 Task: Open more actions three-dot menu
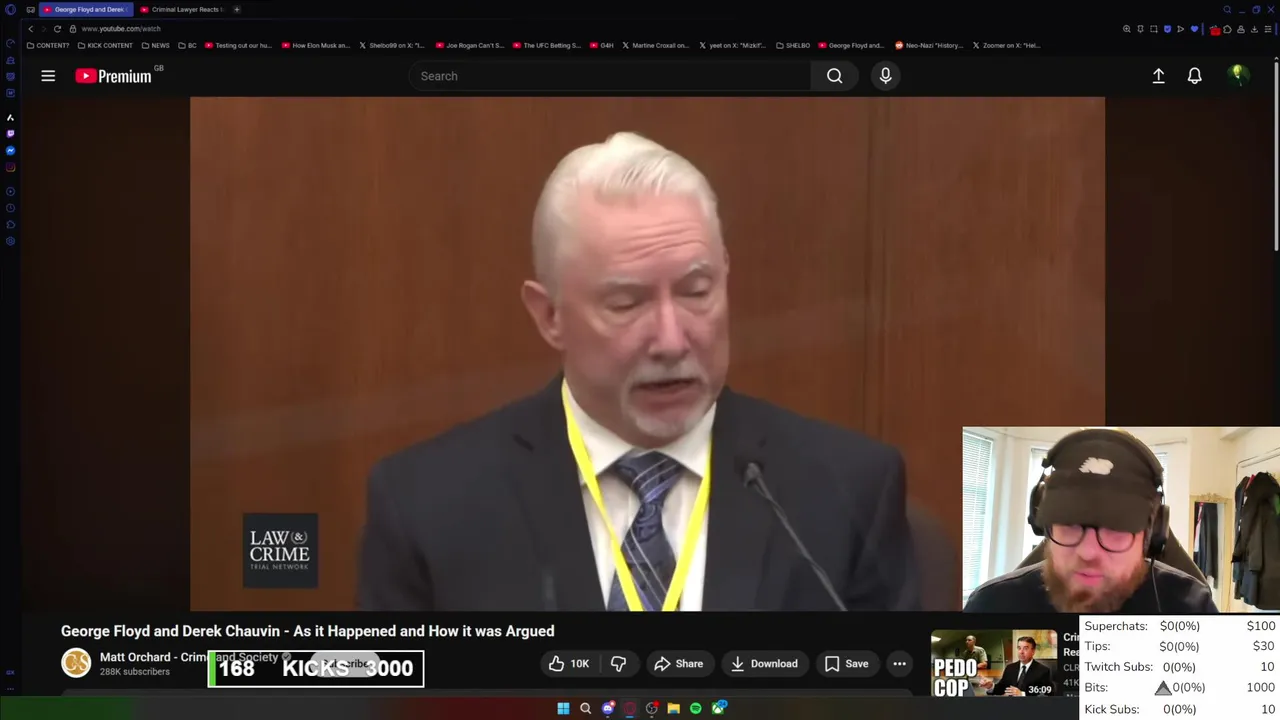899,664
